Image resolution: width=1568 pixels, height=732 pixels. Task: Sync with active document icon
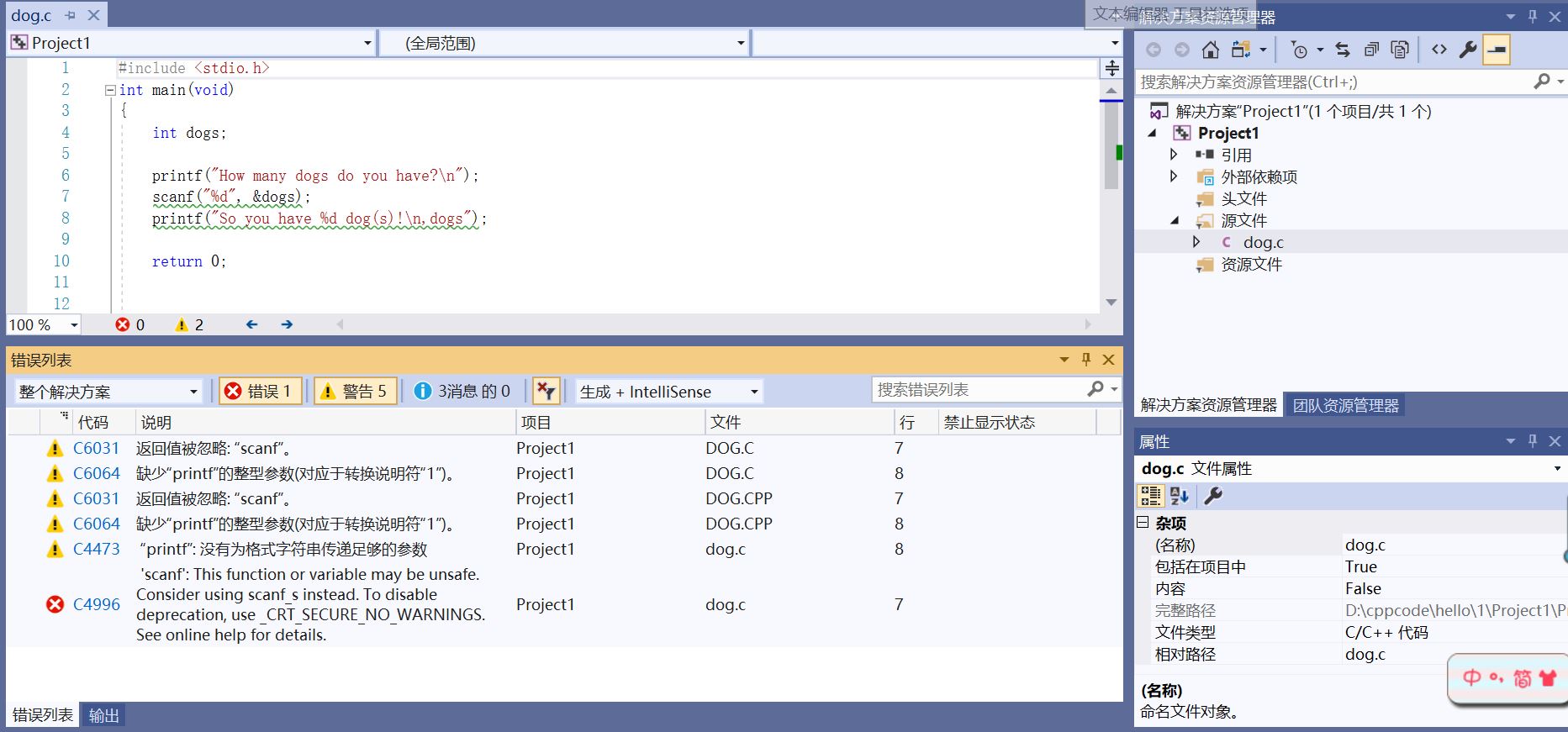tap(1343, 50)
